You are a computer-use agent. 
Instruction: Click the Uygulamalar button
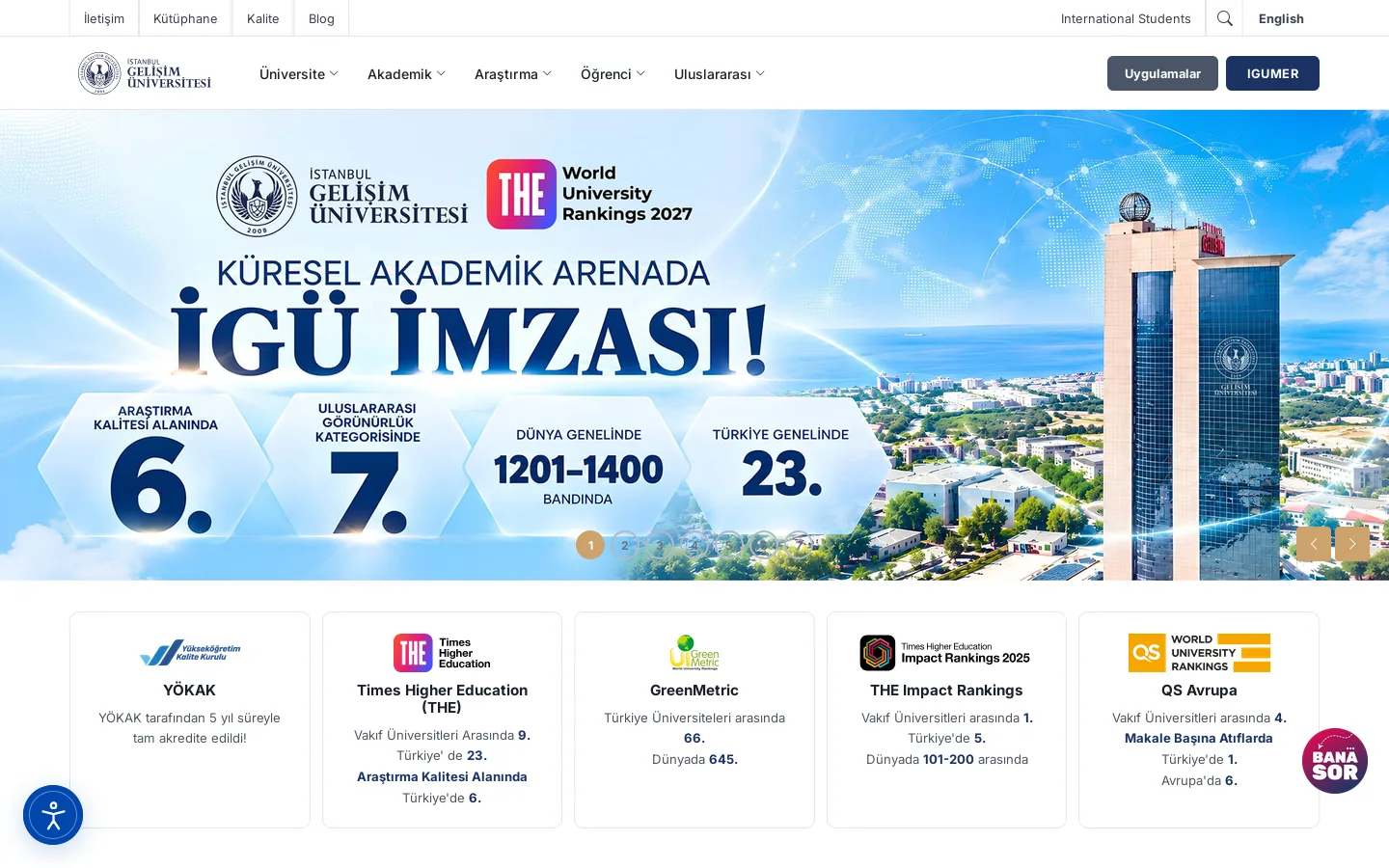pos(1162,73)
